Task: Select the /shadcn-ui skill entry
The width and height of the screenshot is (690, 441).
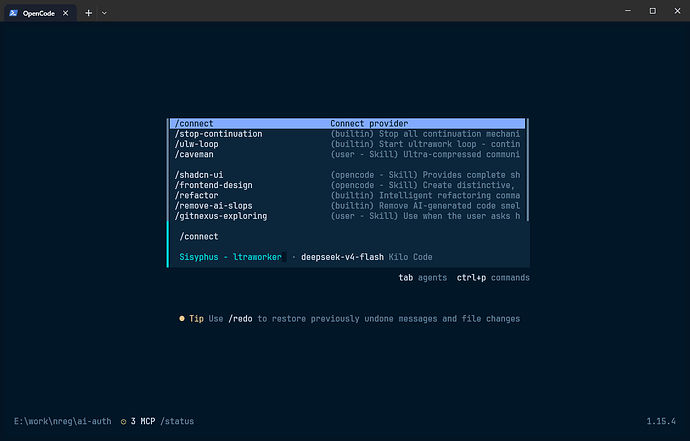Action: pyautogui.click(x=348, y=175)
